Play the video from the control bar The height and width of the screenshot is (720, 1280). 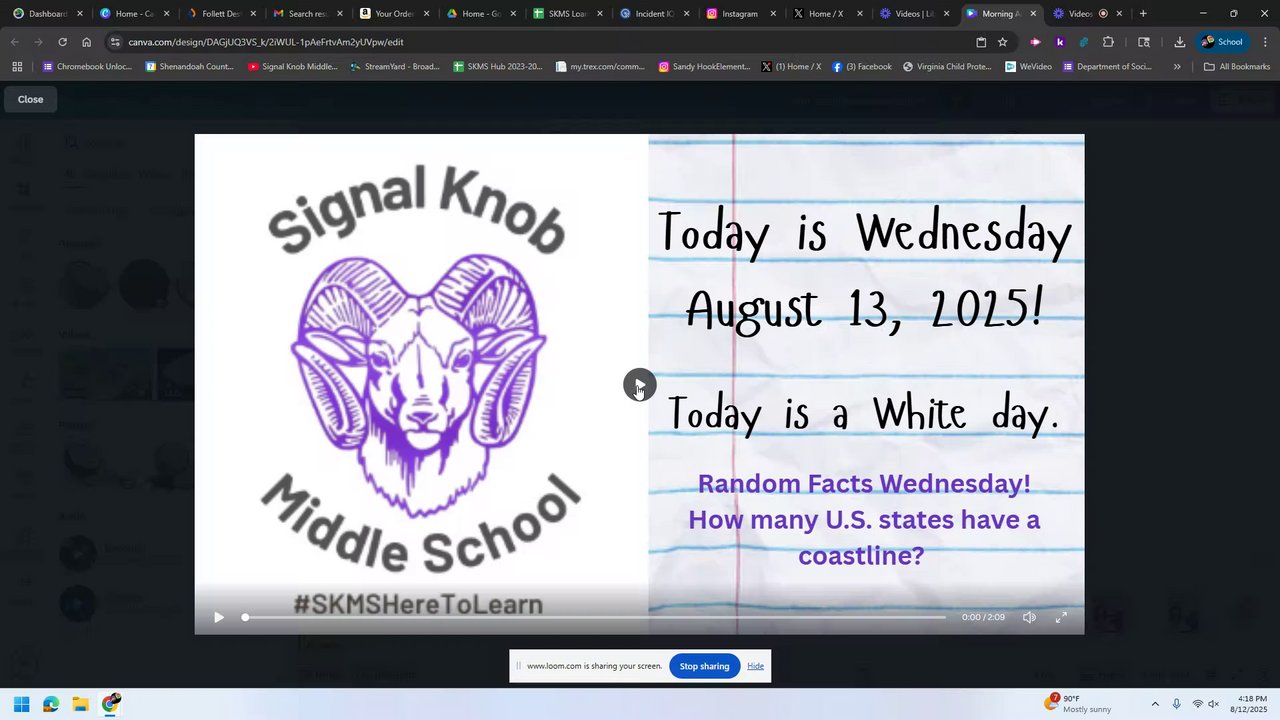pos(219,617)
